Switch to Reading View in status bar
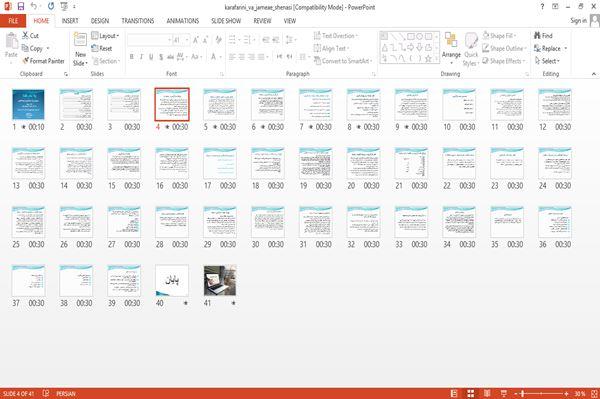Viewport: 600px width, 399px height. (487, 393)
